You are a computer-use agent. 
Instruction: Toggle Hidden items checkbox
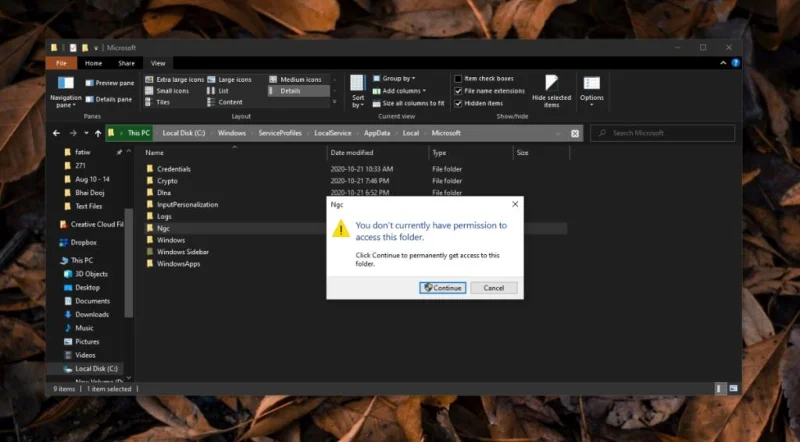(x=479, y=103)
